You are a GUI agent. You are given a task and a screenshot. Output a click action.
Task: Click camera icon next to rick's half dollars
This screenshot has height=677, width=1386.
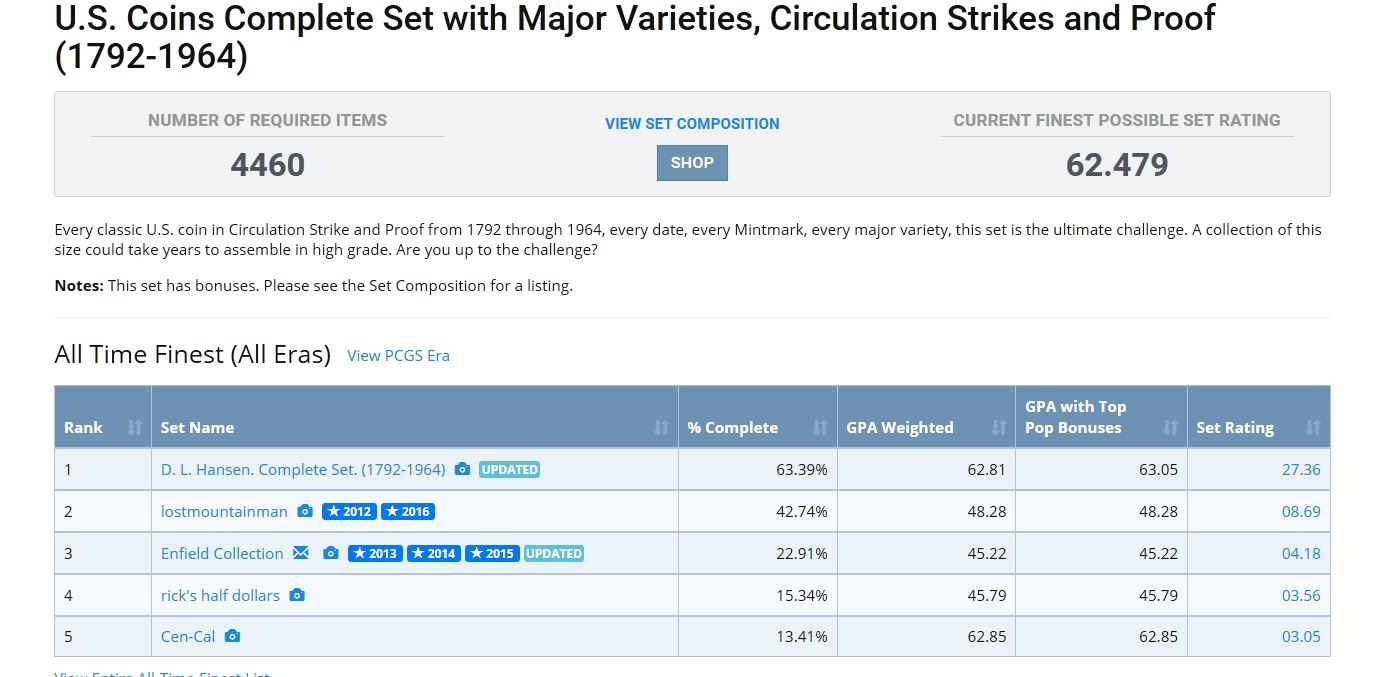coord(297,595)
